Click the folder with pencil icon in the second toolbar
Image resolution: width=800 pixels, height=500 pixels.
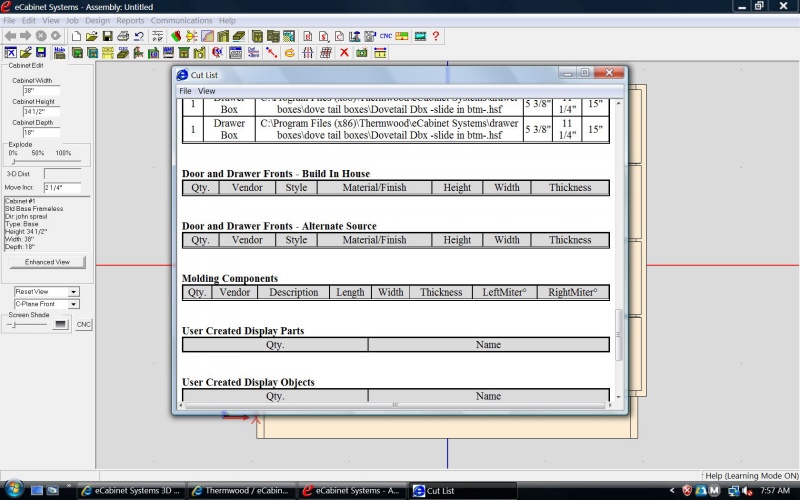point(26,53)
